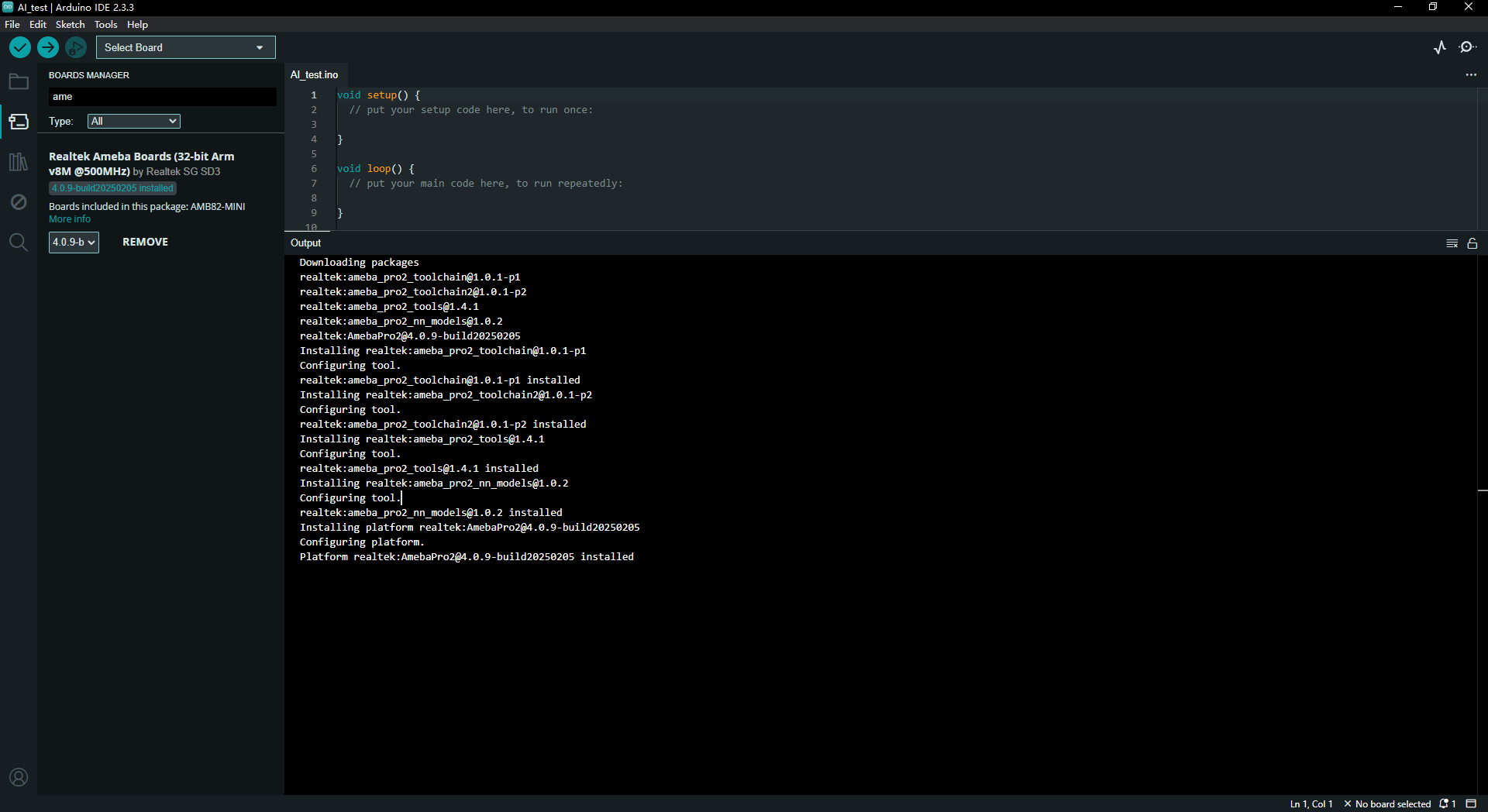Click the BOARDS MANAGER panel heading
The width and height of the screenshot is (1488, 812).
89,75
